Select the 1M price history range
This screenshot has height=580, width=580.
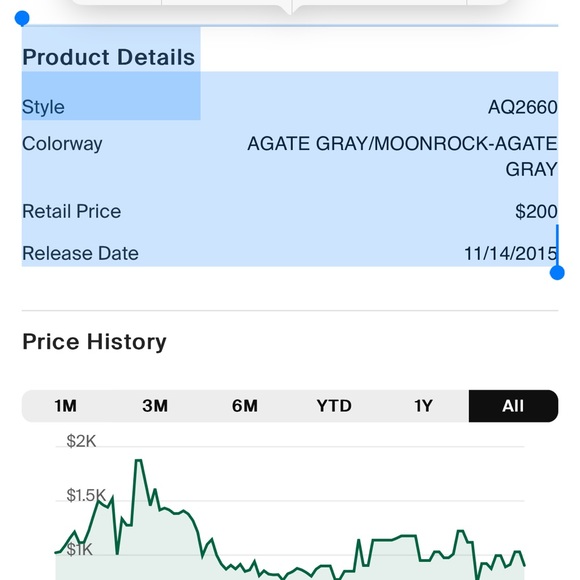coord(66,406)
